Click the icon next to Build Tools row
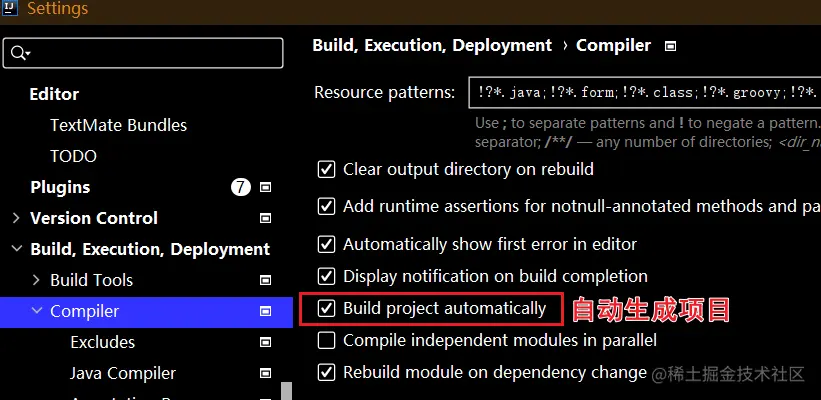This screenshot has width=821, height=400. (266, 280)
